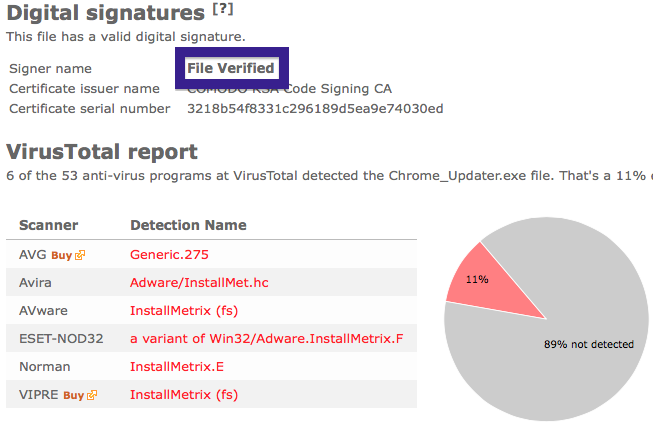Click the highlighted File Verified signer name
Screen dimensions: 653x429
231,68
